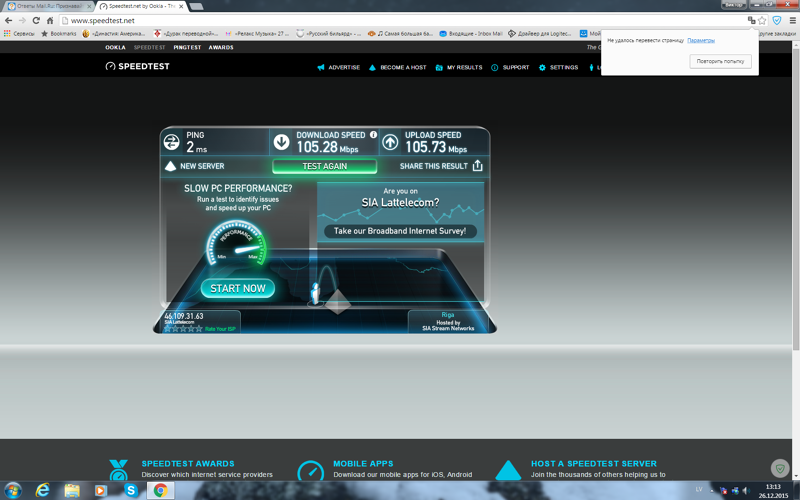
Task: Click the Windows Start button
Action: click(13, 490)
